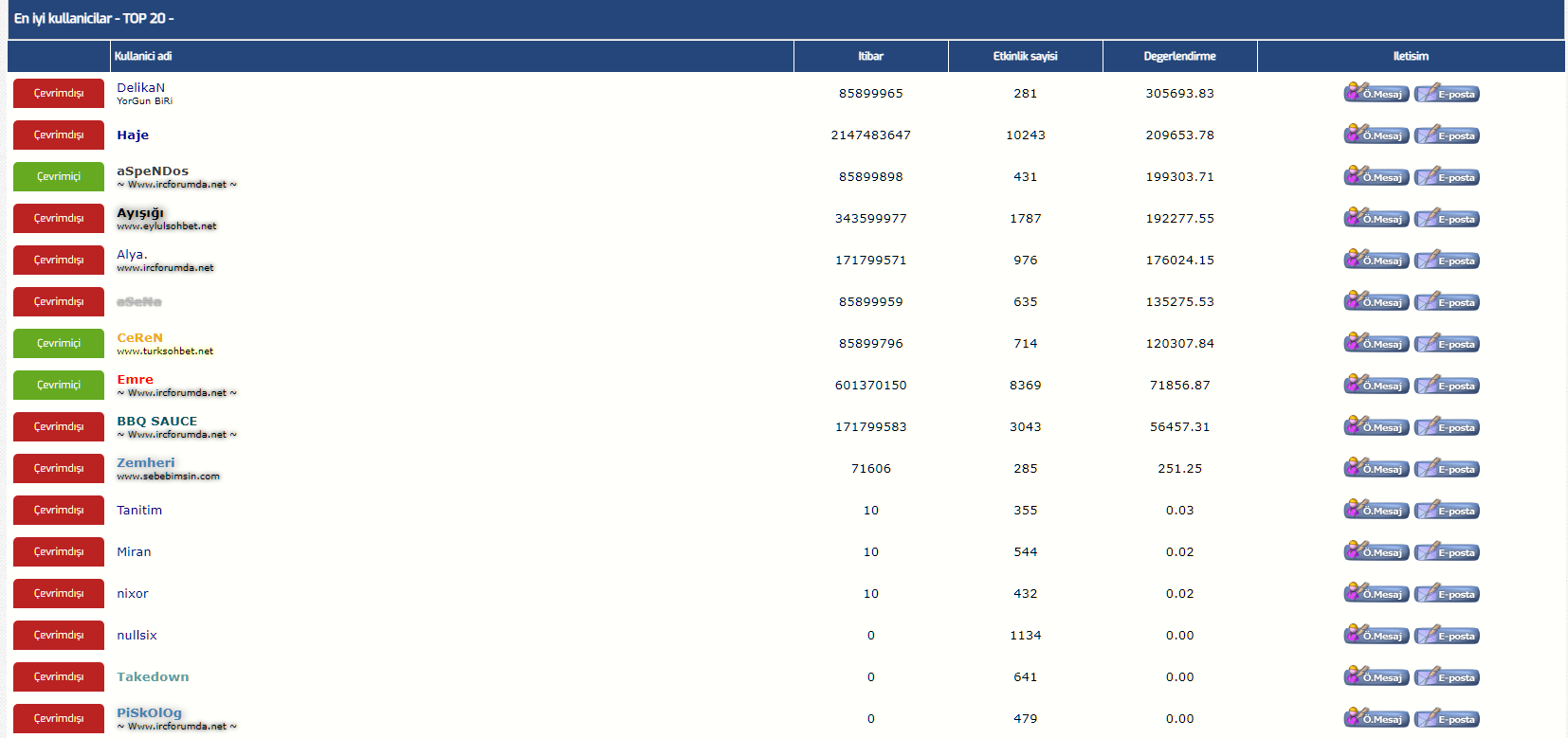Screen dimensions: 1568x738
Task: Click the Itibar column header
Action: (x=870, y=56)
